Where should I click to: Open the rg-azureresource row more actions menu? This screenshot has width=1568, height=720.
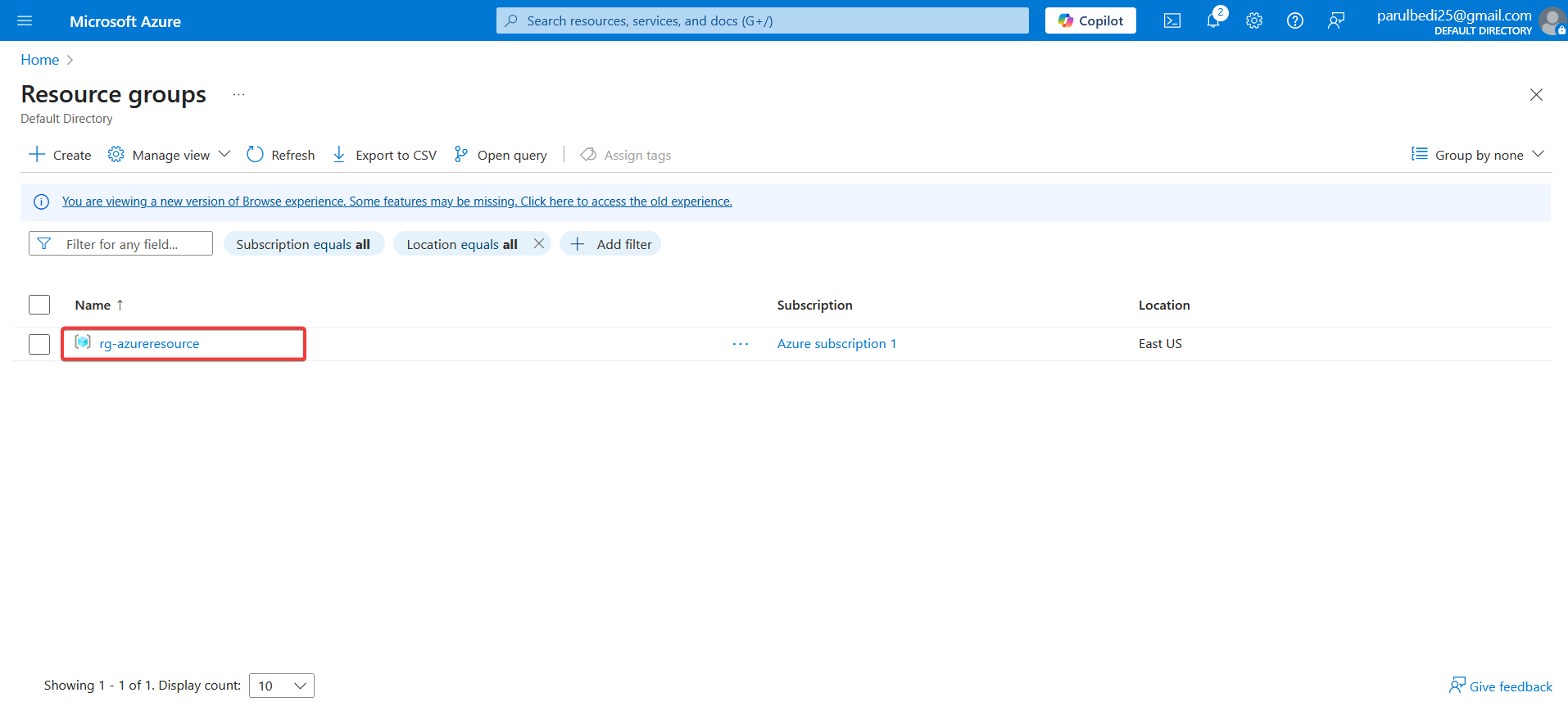tap(741, 344)
